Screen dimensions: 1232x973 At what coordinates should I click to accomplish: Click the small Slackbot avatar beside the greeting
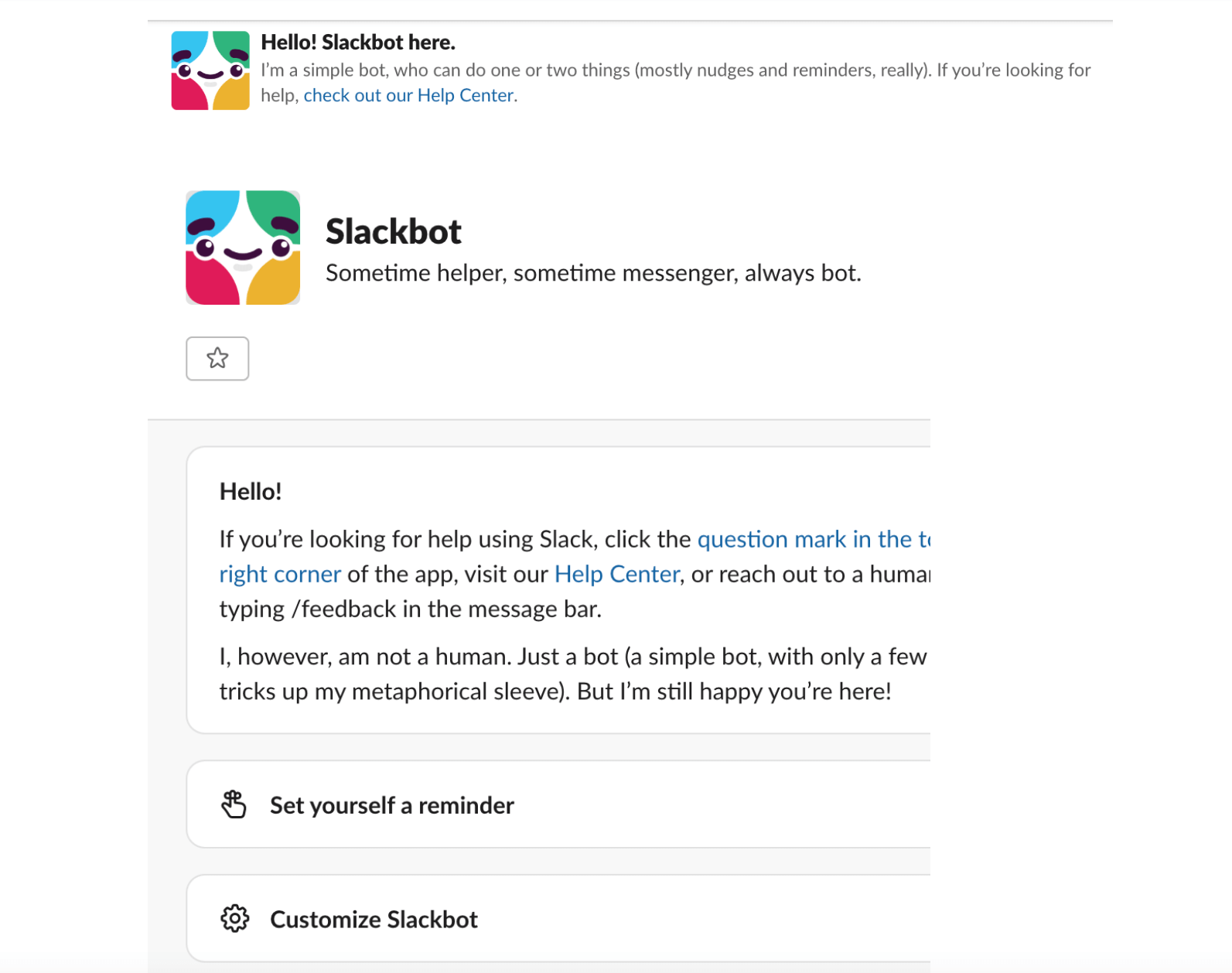click(x=210, y=68)
